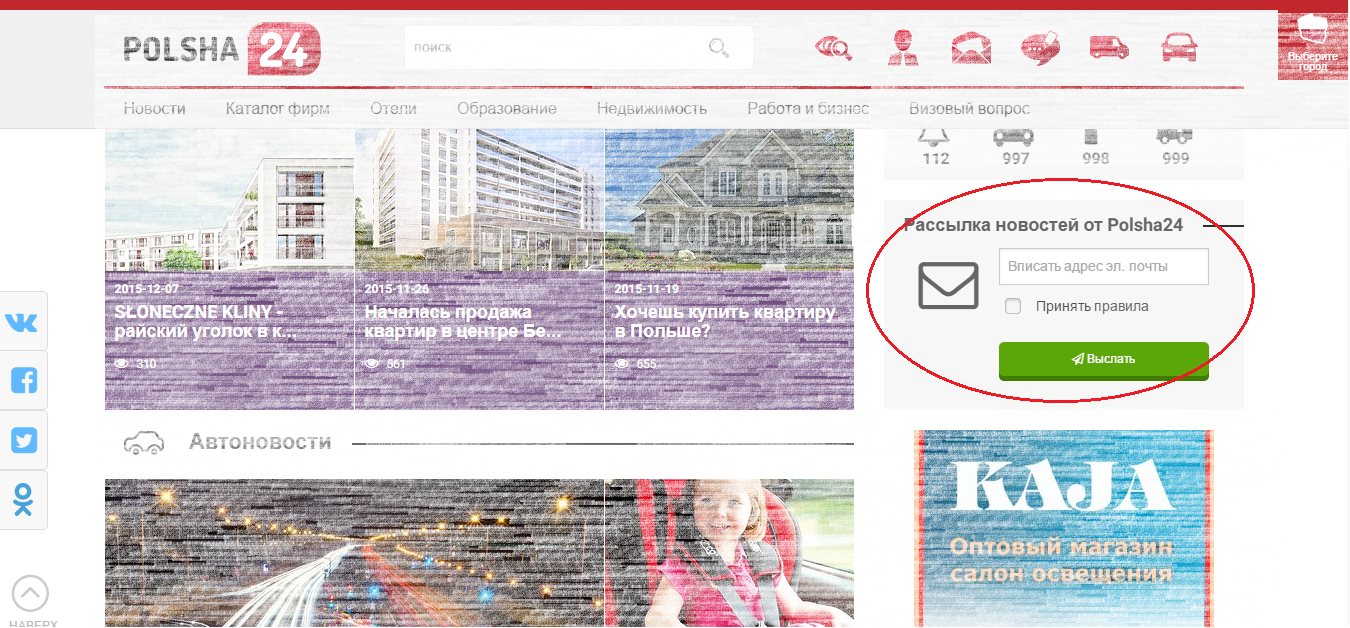
Task: Open the Выберите город city selector
Action: tap(1312, 45)
